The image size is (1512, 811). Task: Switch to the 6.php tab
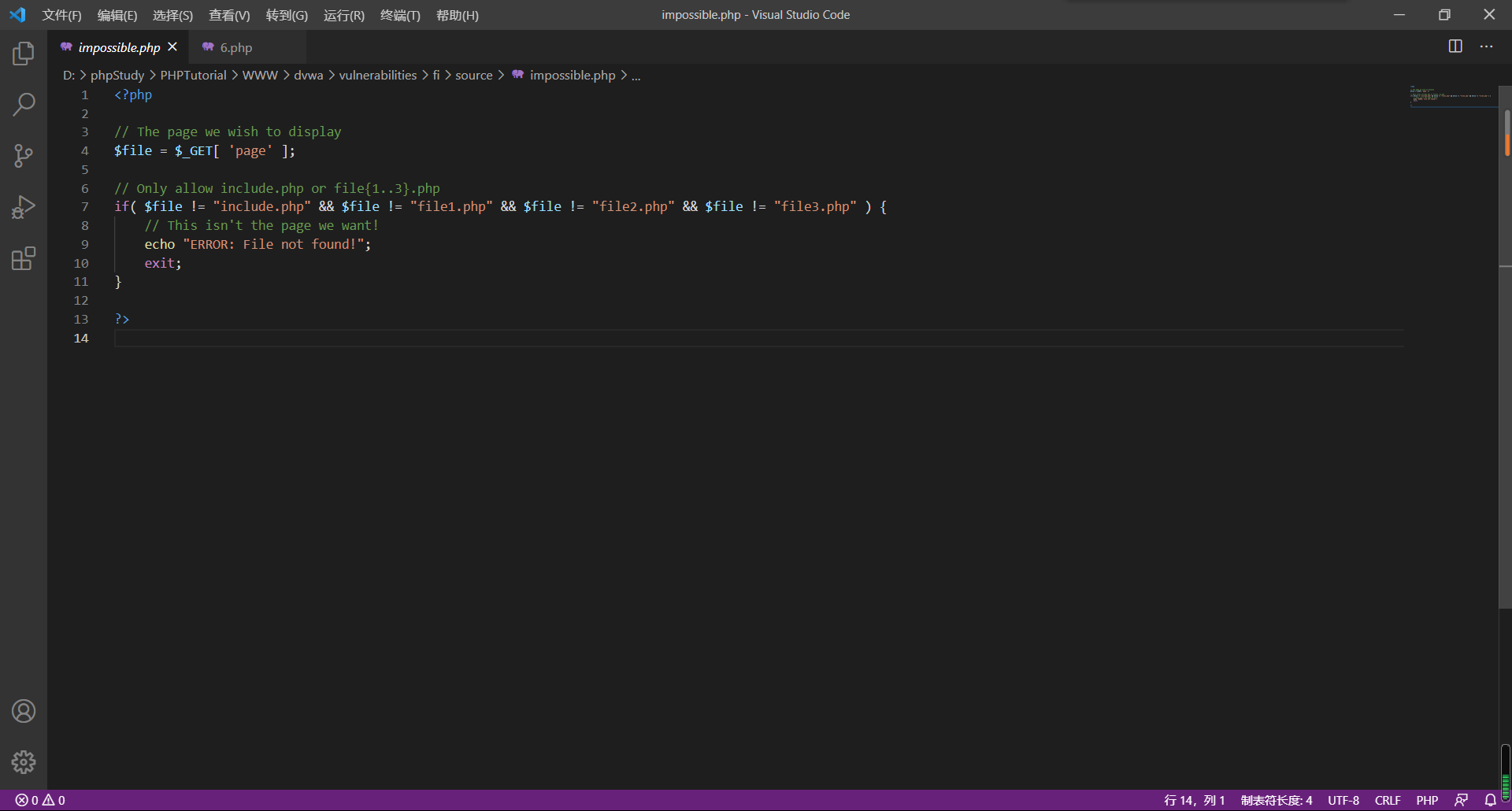click(235, 47)
